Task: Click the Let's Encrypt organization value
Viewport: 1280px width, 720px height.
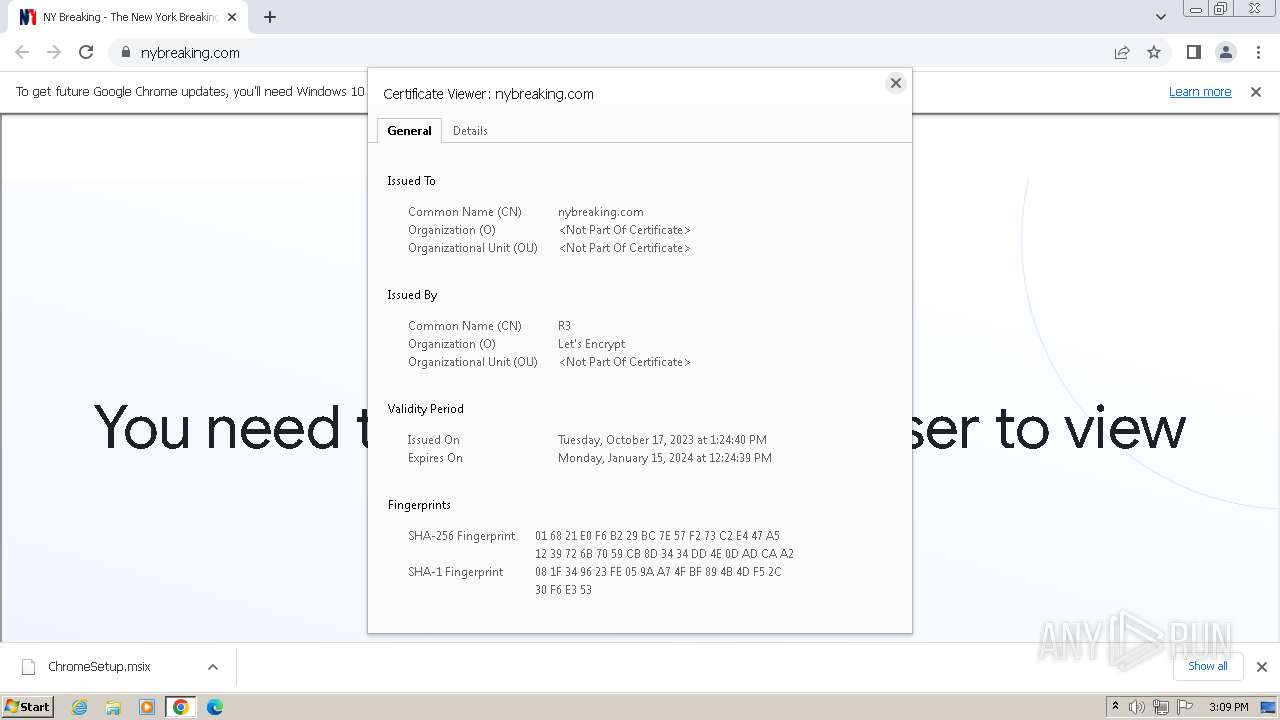Action: coord(592,344)
